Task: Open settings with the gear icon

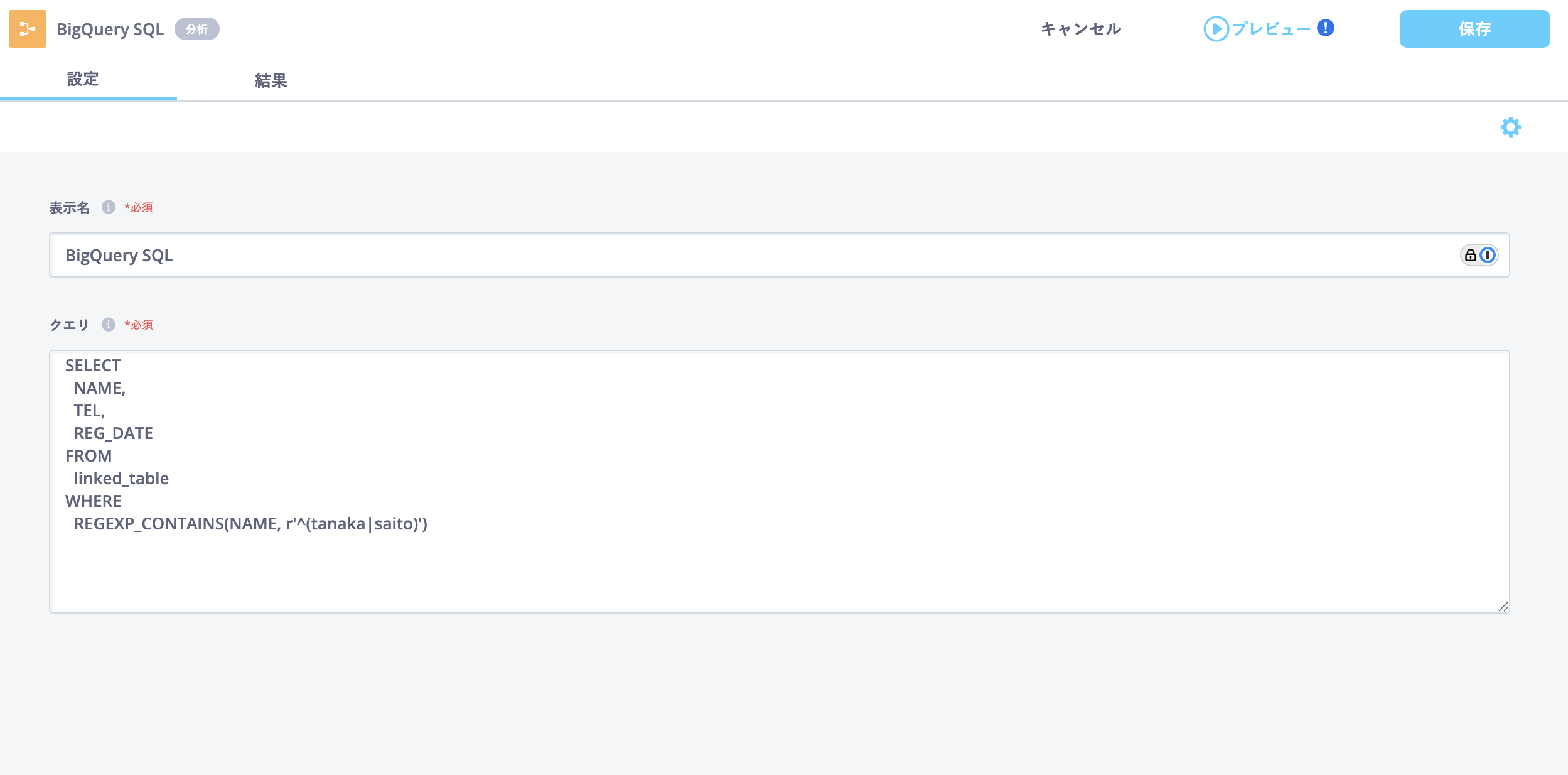Action: pos(1510,127)
